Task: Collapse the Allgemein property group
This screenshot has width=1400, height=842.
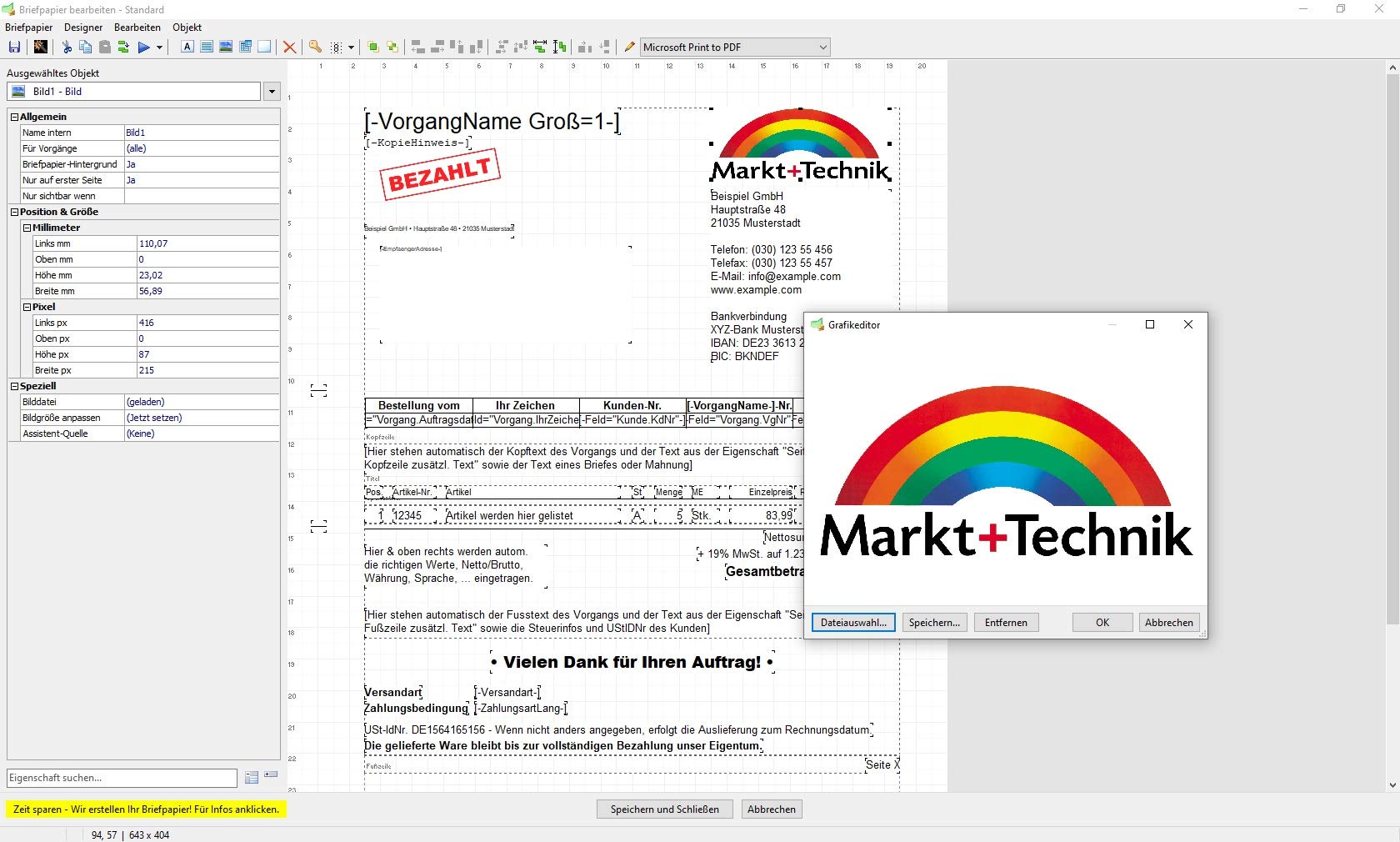Action: pyautogui.click(x=14, y=117)
